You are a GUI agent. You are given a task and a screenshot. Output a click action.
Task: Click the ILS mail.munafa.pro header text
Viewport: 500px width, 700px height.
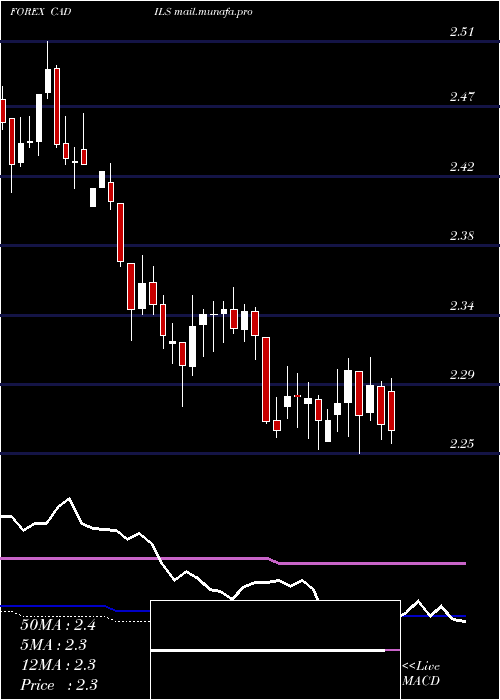[x=203, y=12]
